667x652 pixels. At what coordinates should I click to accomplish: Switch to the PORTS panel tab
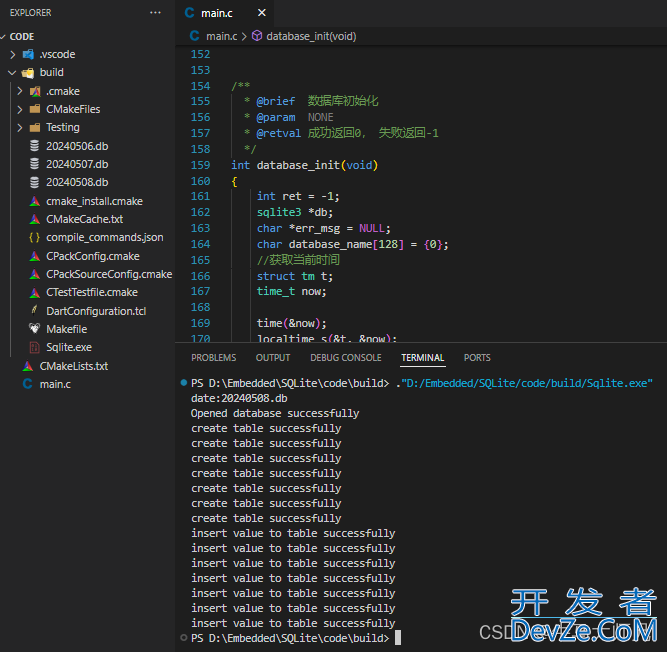click(x=477, y=358)
